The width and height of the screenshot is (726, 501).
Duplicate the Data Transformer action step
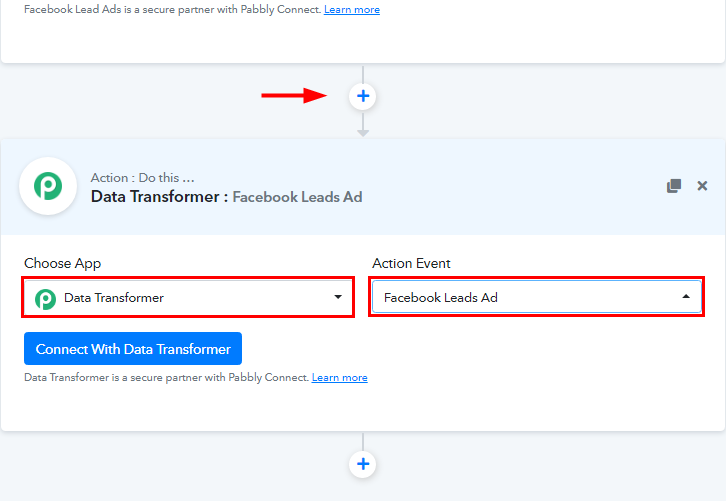pos(674,186)
